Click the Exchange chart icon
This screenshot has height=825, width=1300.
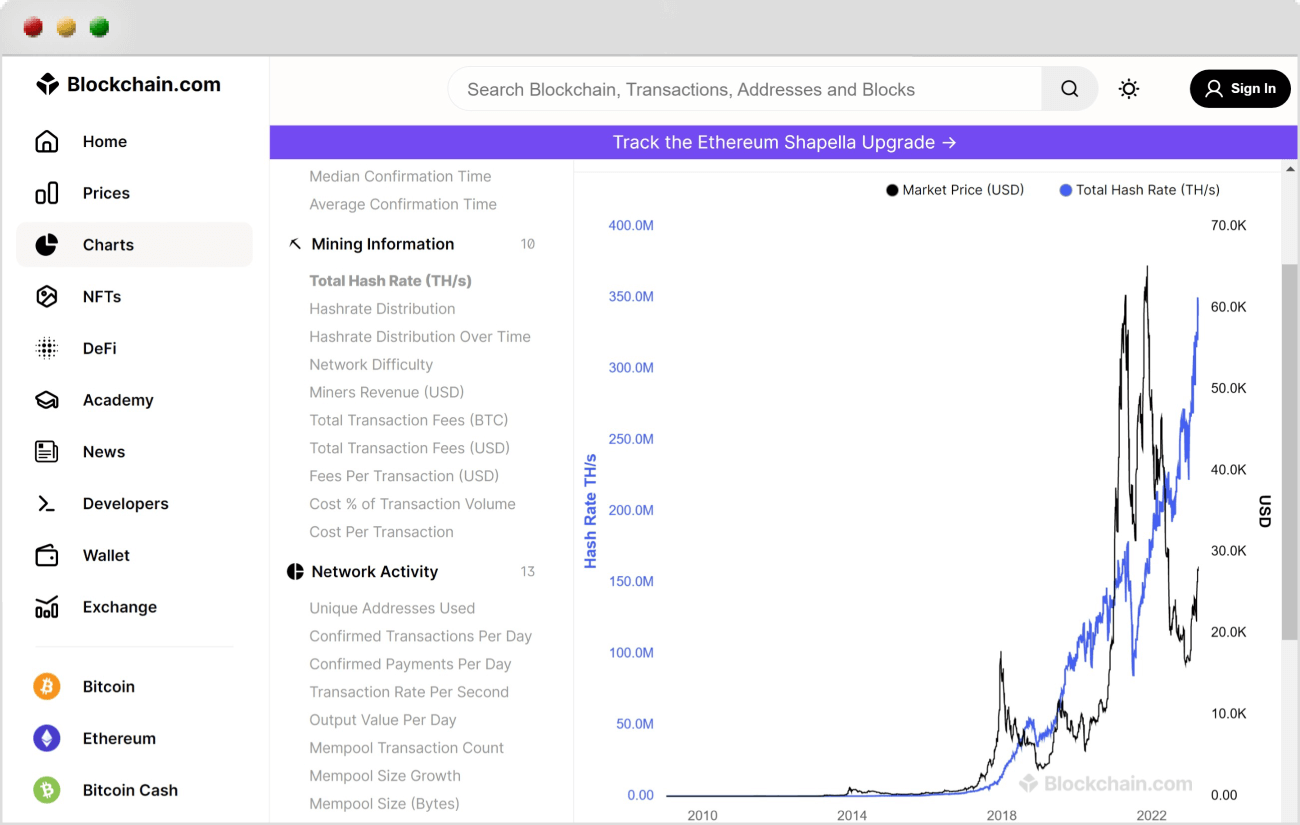click(x=47, y=607)
